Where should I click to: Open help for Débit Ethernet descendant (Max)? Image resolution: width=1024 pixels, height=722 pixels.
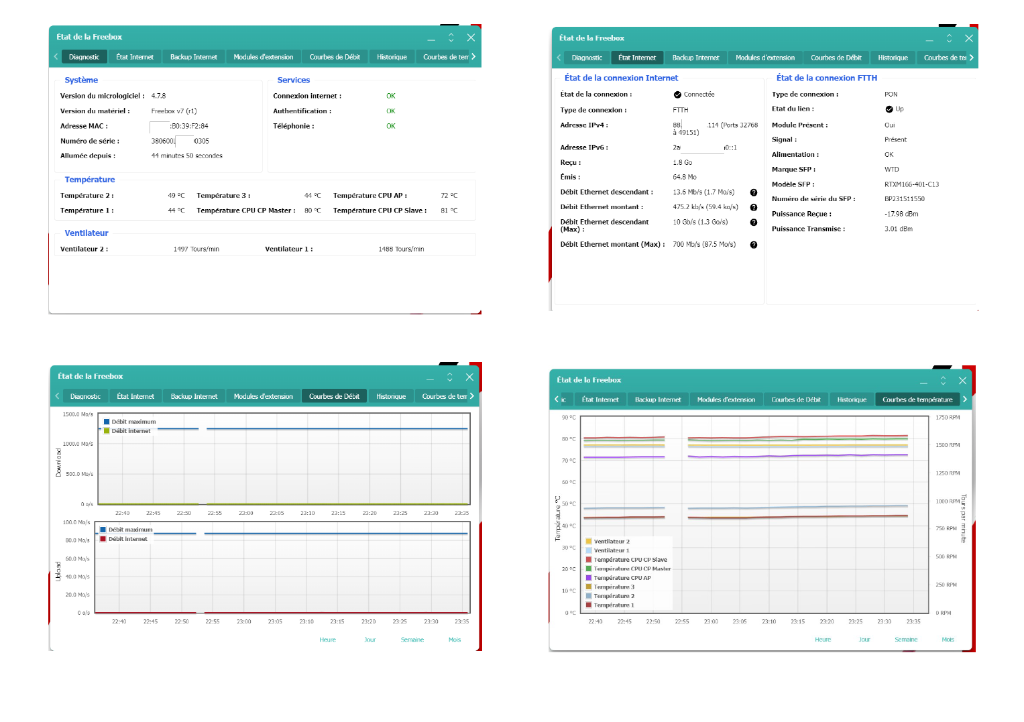coord(753,223)
